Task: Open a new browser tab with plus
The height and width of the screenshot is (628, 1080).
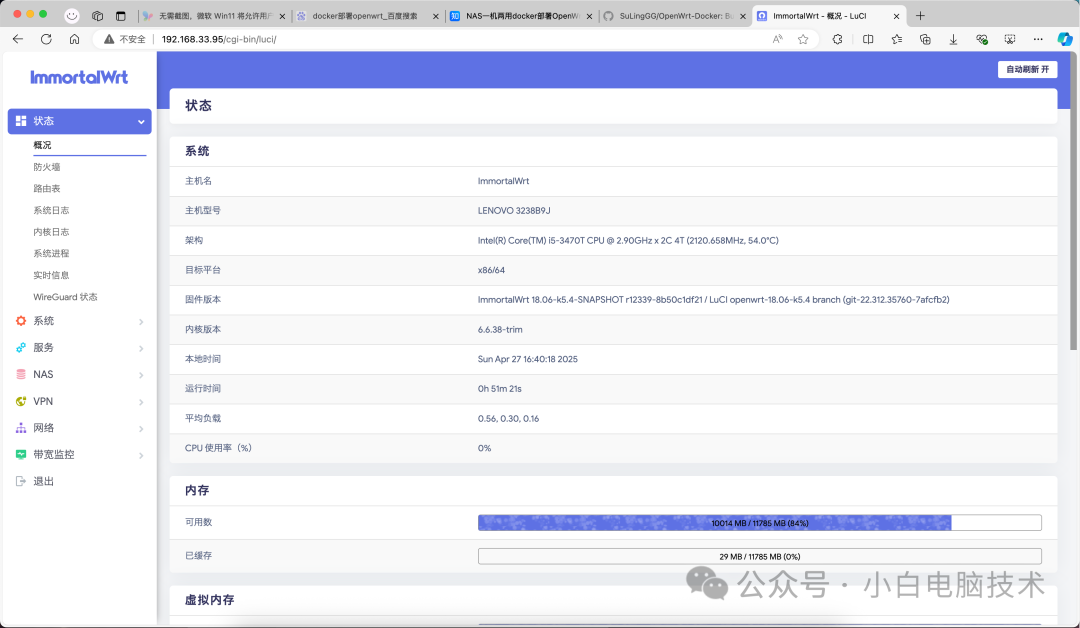Action: (920, 16)
